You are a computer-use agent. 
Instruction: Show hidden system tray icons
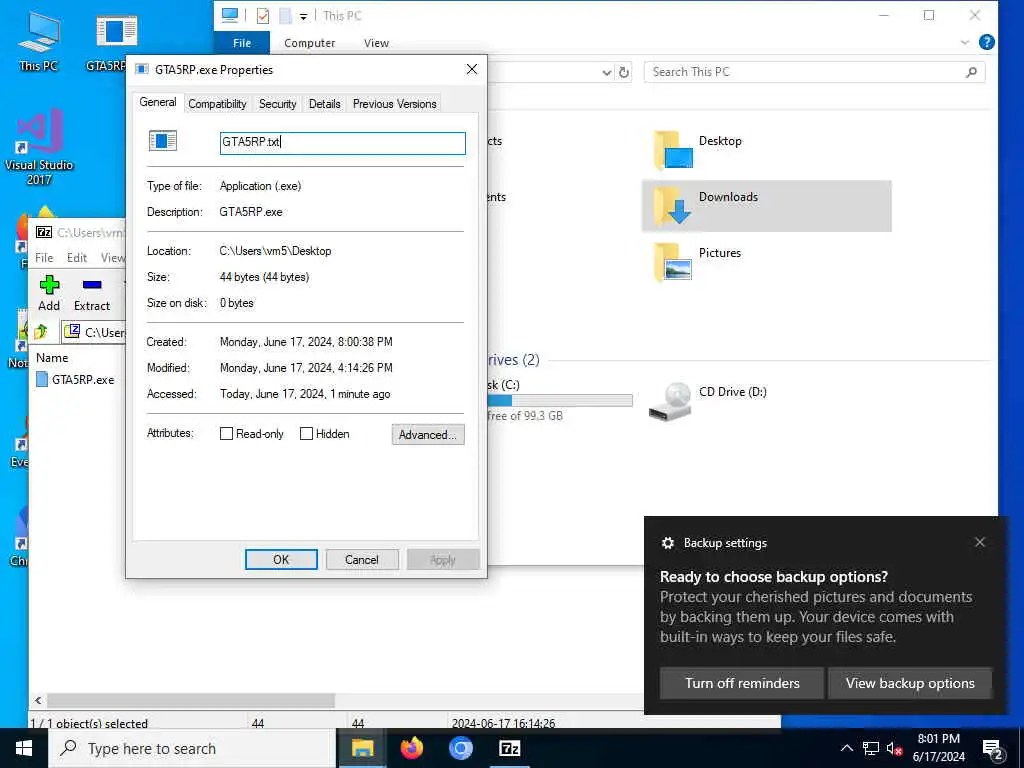pyautogui.click(x=846, y=748)
